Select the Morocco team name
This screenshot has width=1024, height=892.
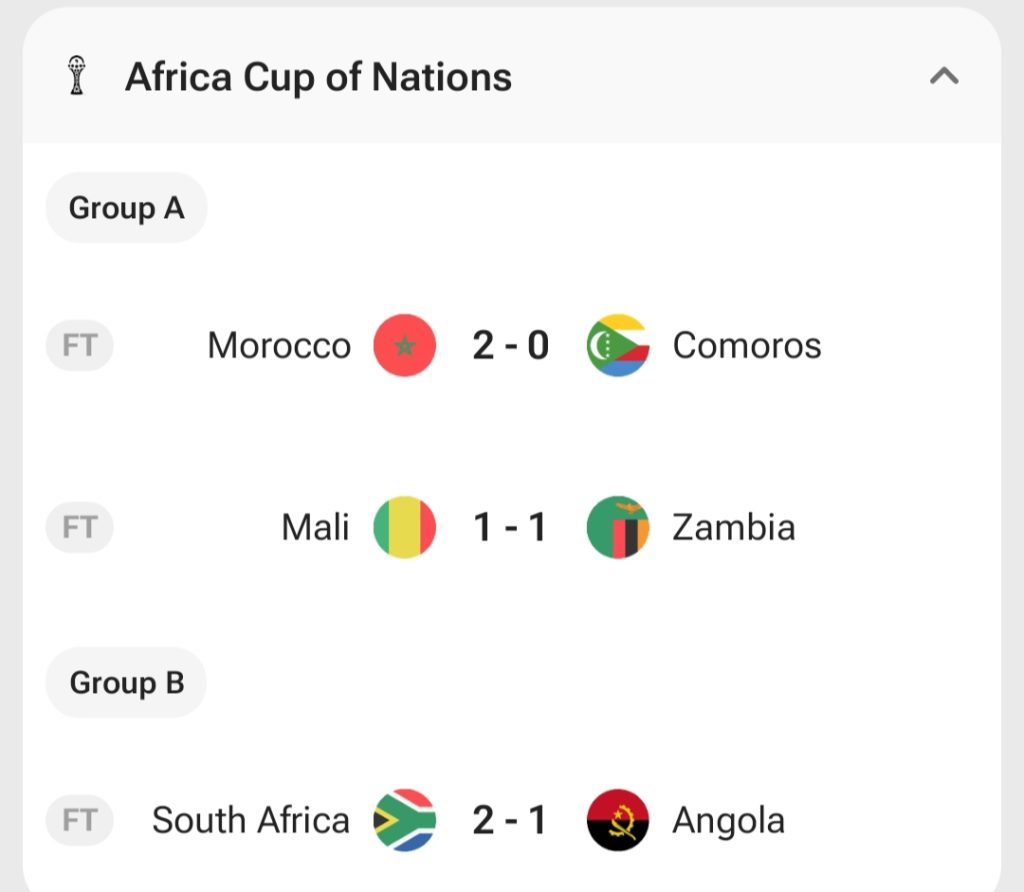coord(279,346)
